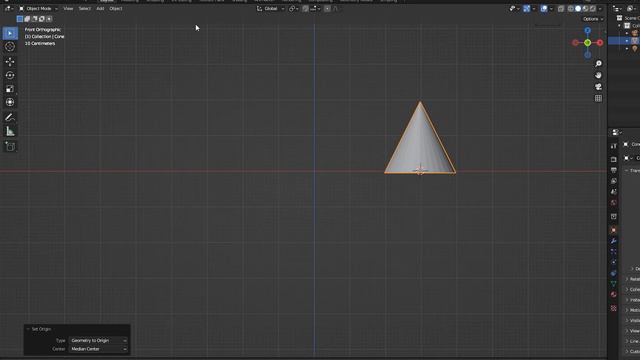Image resolution: width=640 pixels, height=360 pixels.
Task: Select the Scale tool in the toolbar
Action: pyautogui.click(x=10, y=89)
